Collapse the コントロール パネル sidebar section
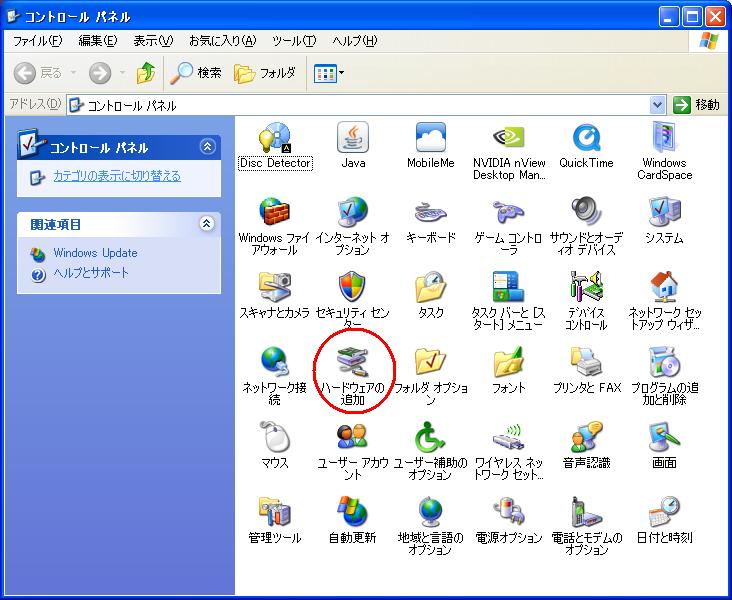The width and height of the screenshot is (732, 600). pyautogui.click(x=207, y=147)
